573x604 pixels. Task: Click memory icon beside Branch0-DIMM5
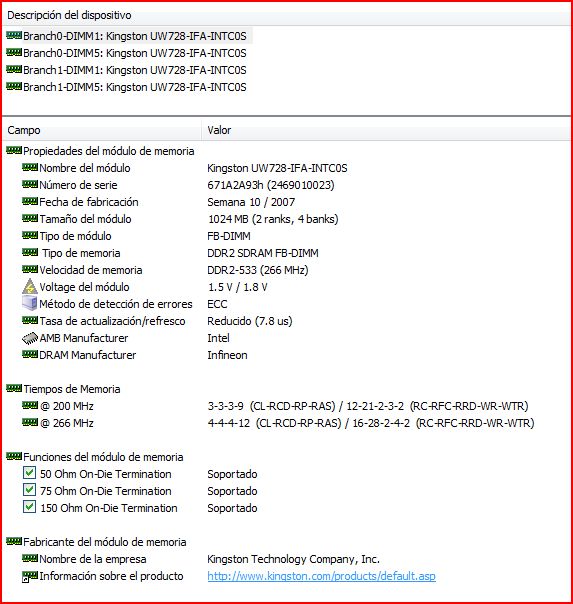pyautogui.click(x=14, y=52)
